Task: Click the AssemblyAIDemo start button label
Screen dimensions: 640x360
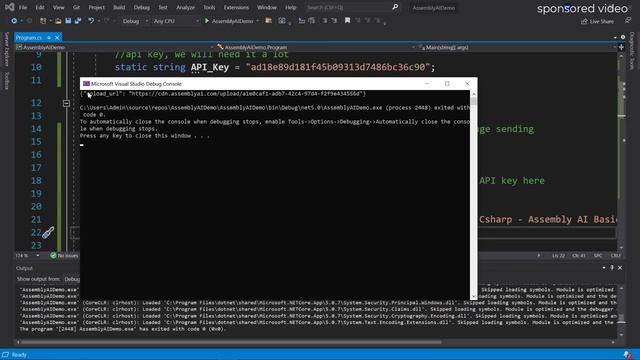Action: point(232,21)
